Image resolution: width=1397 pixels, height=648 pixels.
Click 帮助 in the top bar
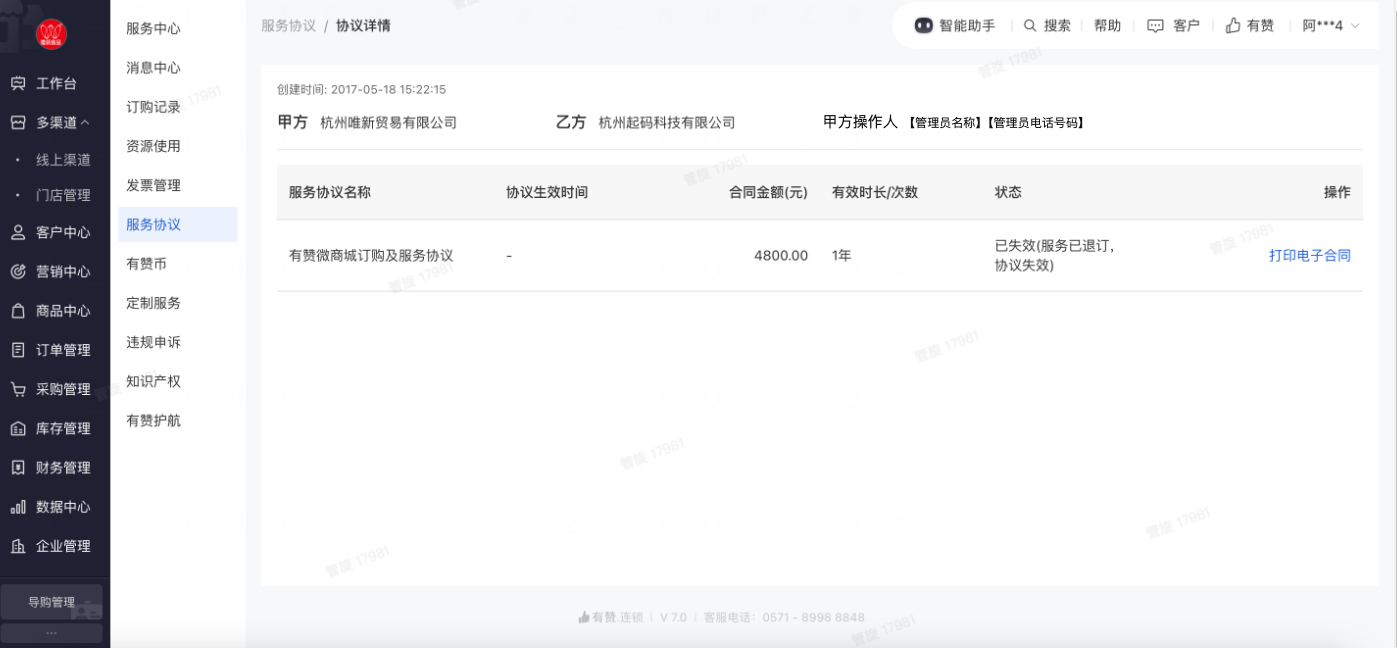(1107, 26)
